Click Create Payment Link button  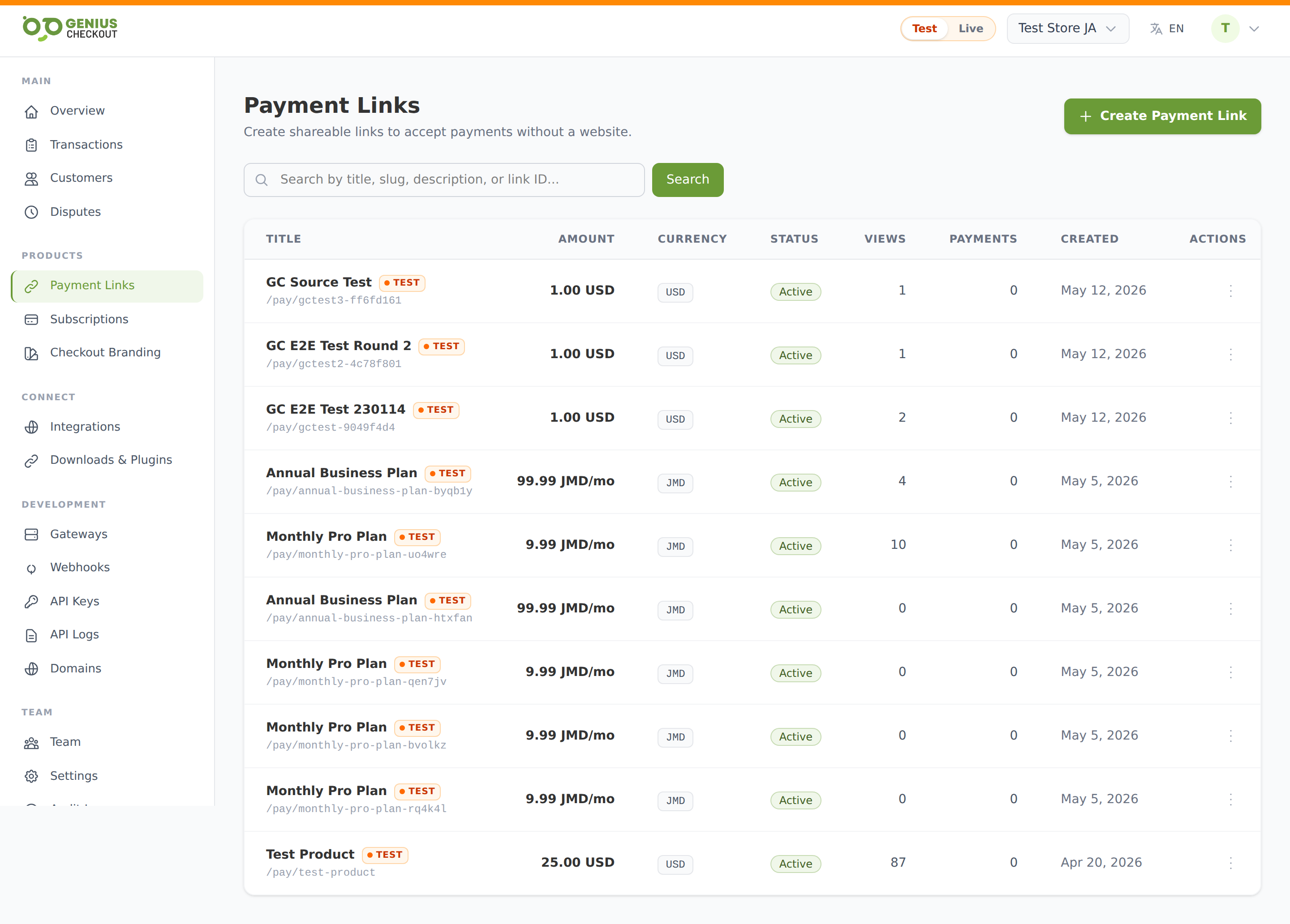pyautogui.click(x=1162, y=116)
